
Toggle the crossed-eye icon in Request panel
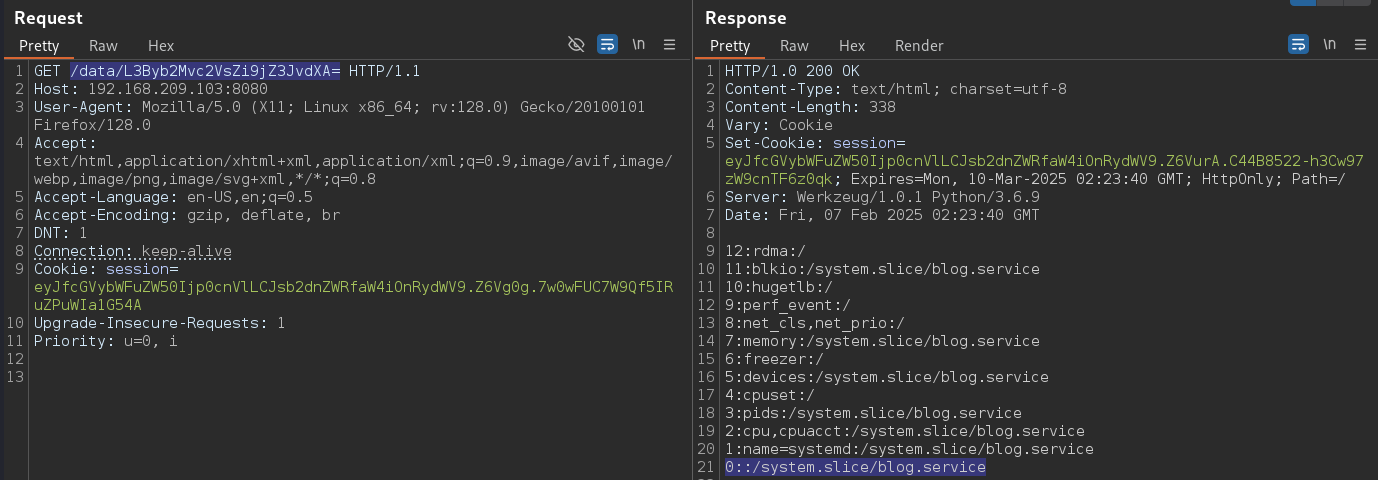click(575, 44)
